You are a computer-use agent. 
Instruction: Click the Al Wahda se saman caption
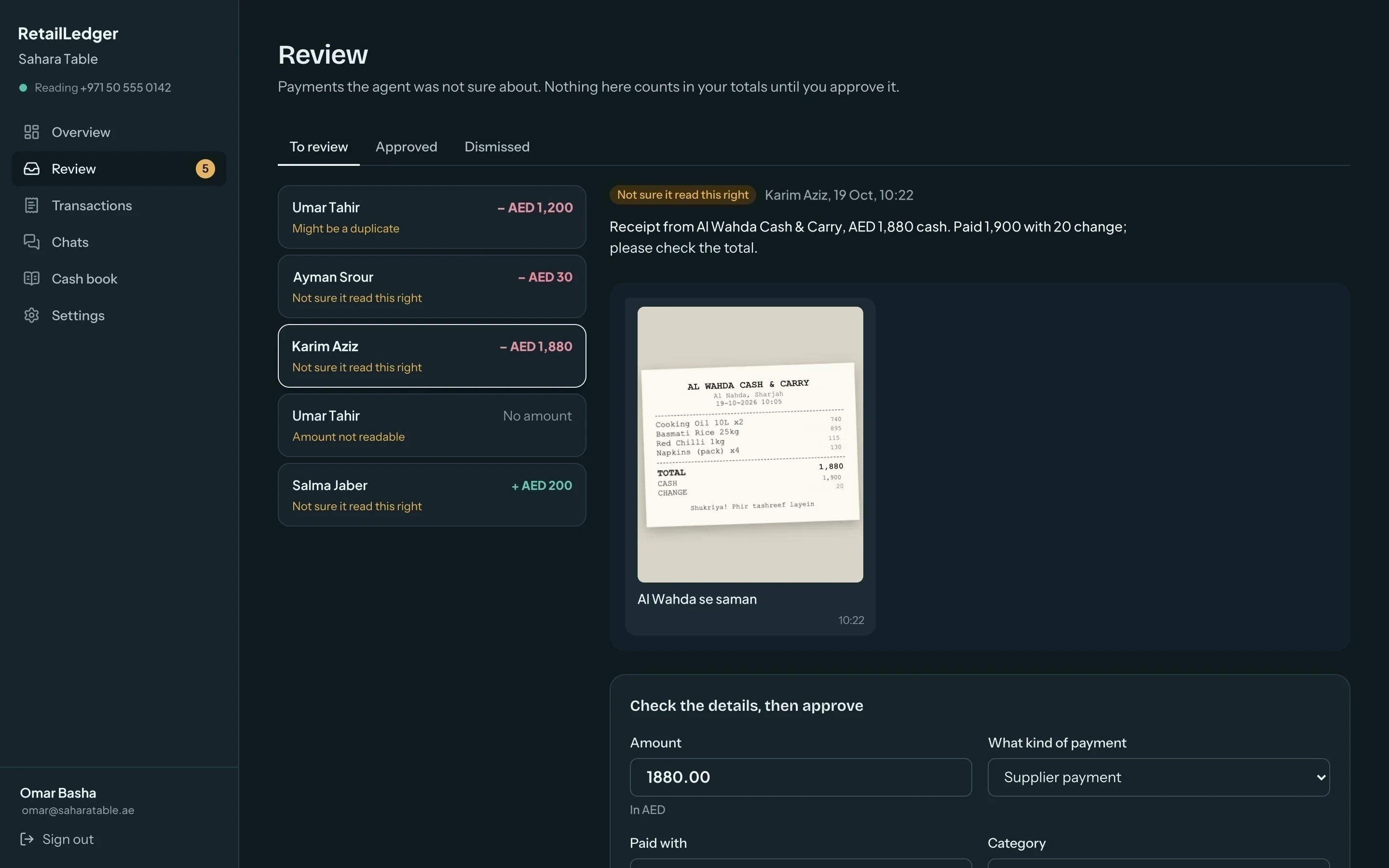click(697, 599)
